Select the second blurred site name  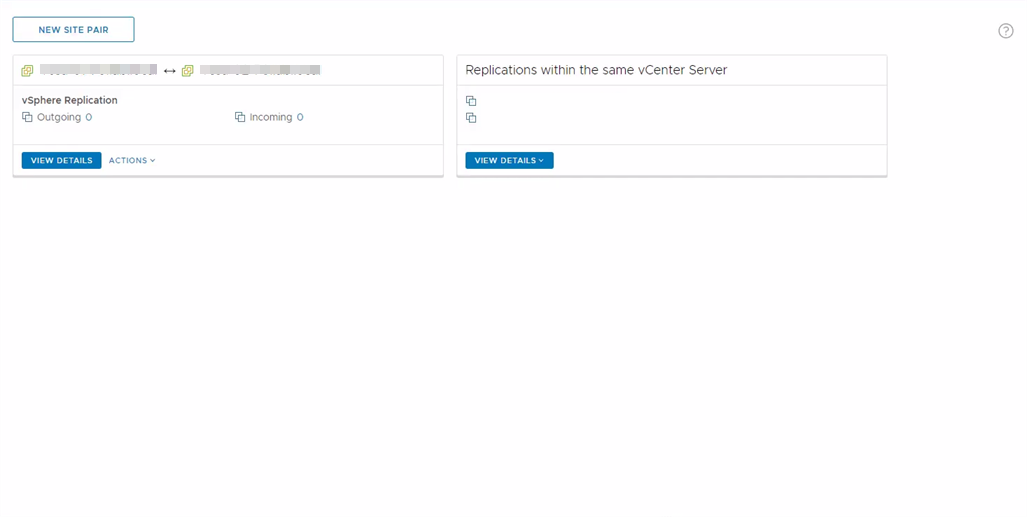pyautogui.click(x=259, y=70)
